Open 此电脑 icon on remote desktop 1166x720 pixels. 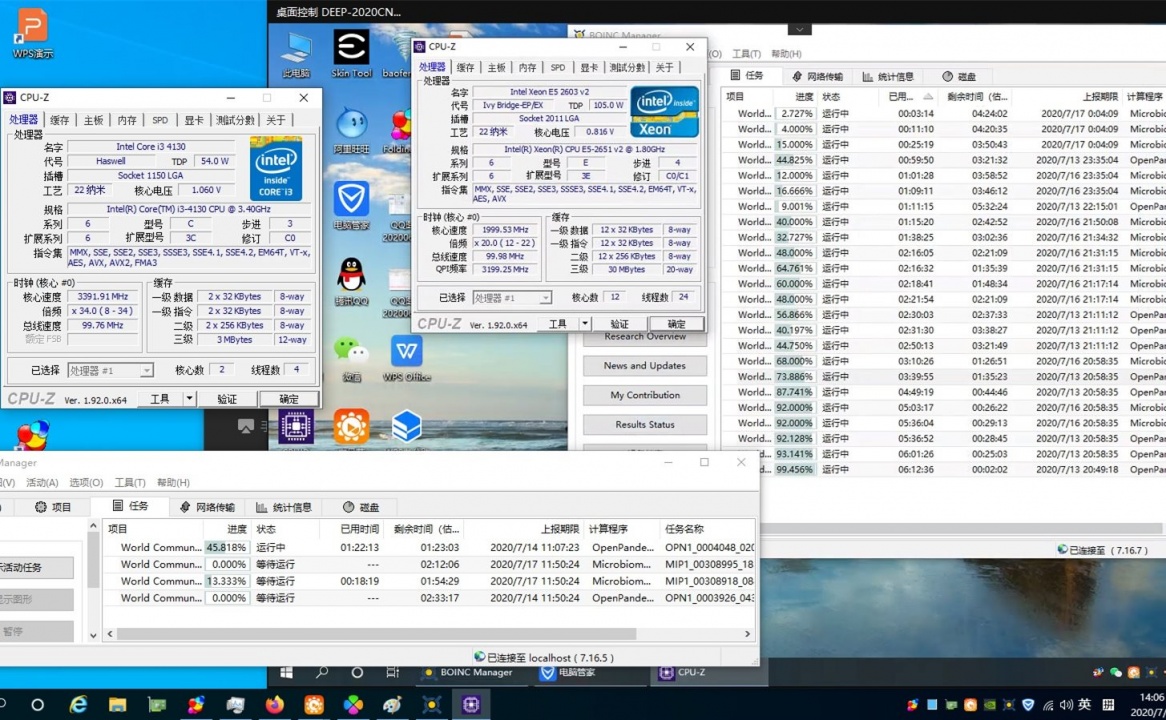[296, 54]
